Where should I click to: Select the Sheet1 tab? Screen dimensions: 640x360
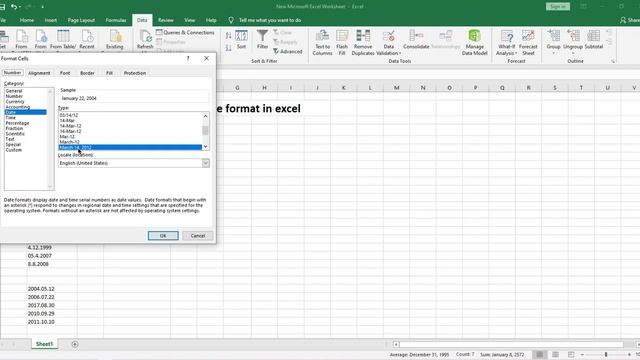(44, 344)
